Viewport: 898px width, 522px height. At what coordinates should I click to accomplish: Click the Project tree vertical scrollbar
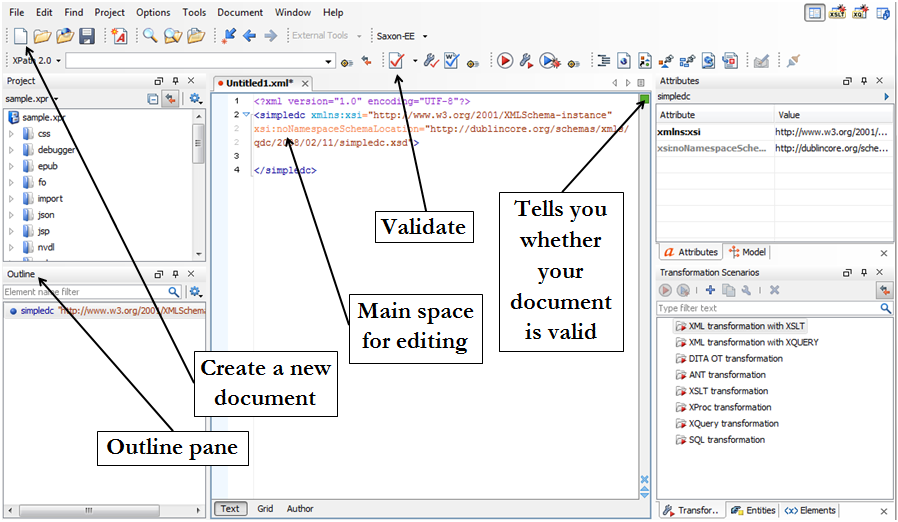pyautogui.click(x=199, y=183)
